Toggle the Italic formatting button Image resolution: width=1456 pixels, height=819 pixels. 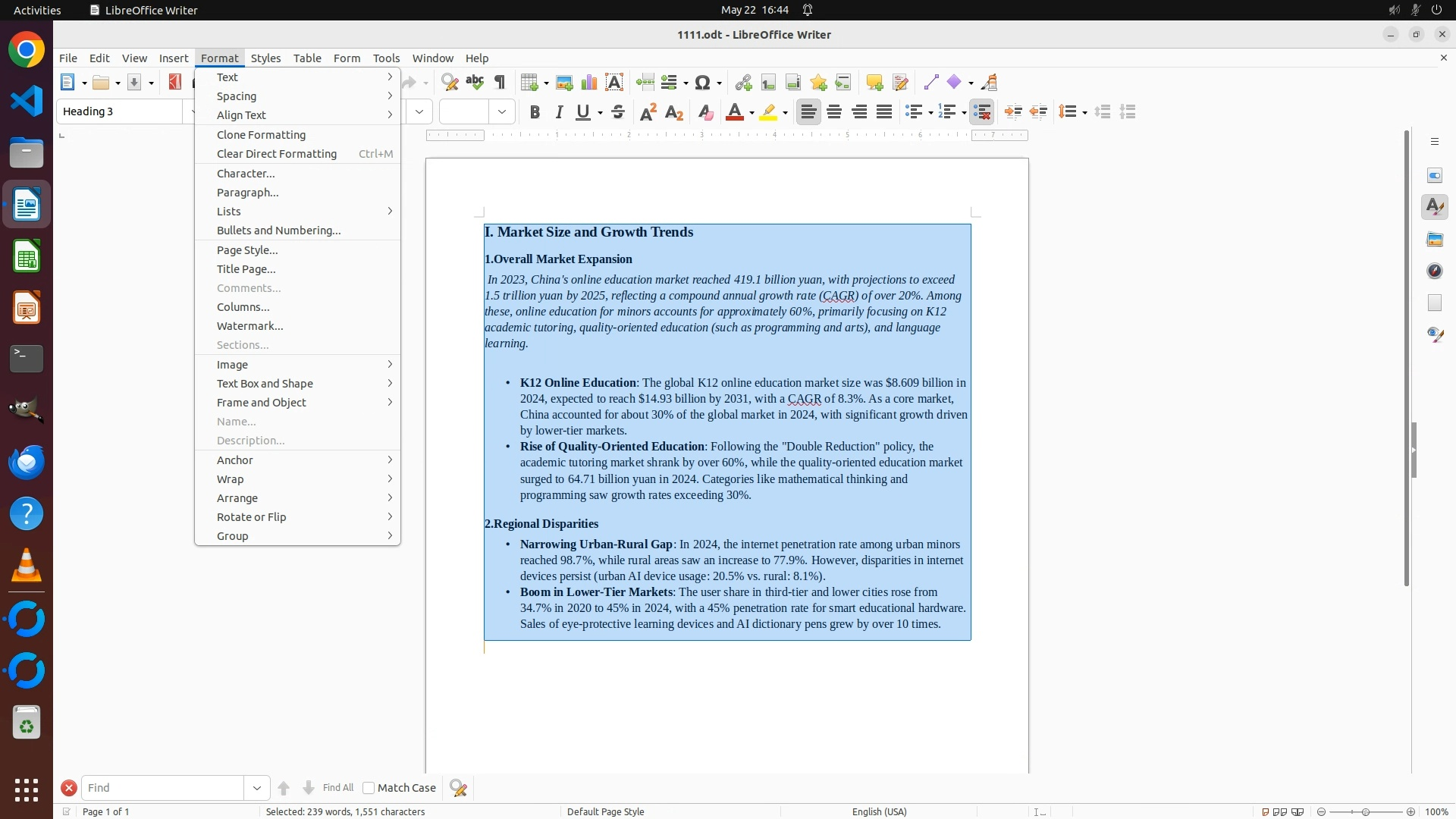point(560,112)
